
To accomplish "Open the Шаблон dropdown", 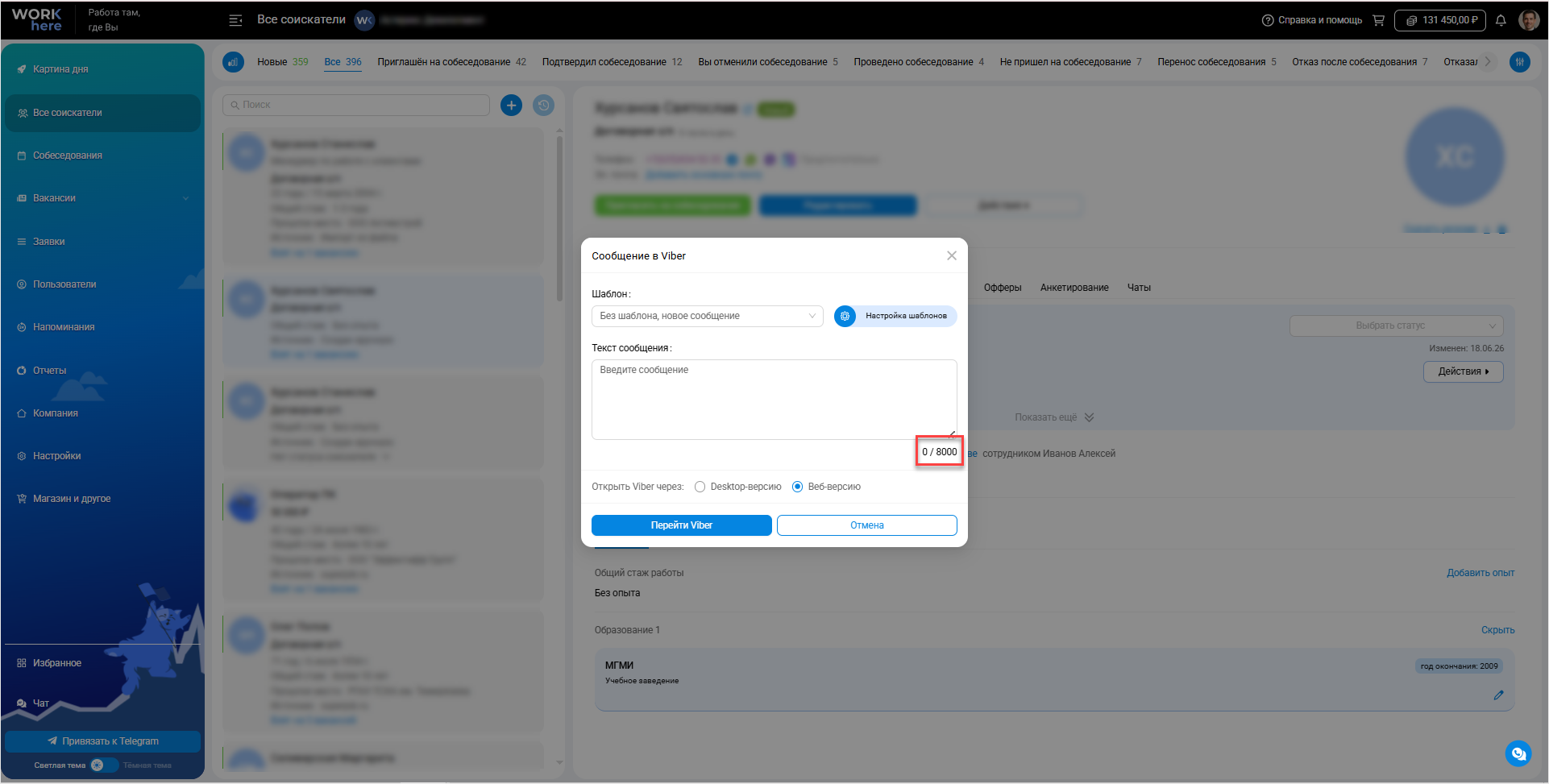I will [x=707, y=316].
